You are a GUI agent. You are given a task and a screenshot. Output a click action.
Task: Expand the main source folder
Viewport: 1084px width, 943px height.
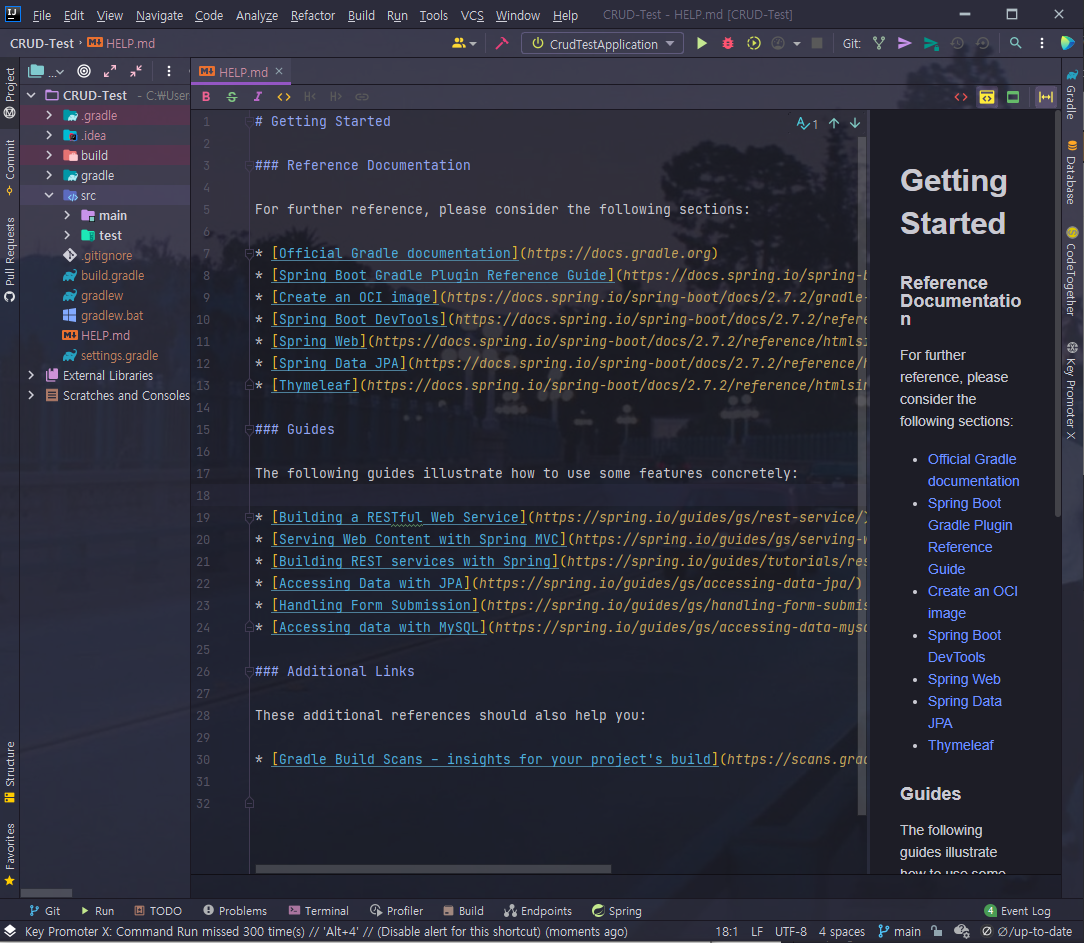click(x=67, y=216)
